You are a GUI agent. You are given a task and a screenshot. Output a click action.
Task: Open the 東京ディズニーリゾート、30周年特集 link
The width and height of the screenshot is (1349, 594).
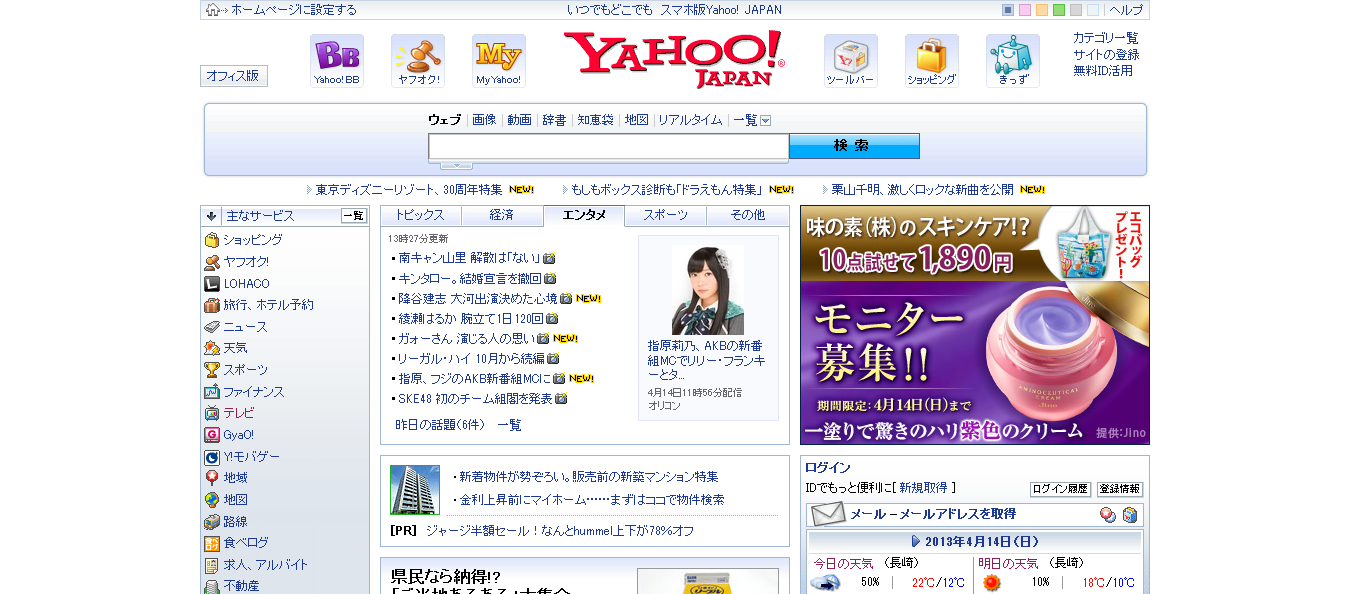(409, 189)
